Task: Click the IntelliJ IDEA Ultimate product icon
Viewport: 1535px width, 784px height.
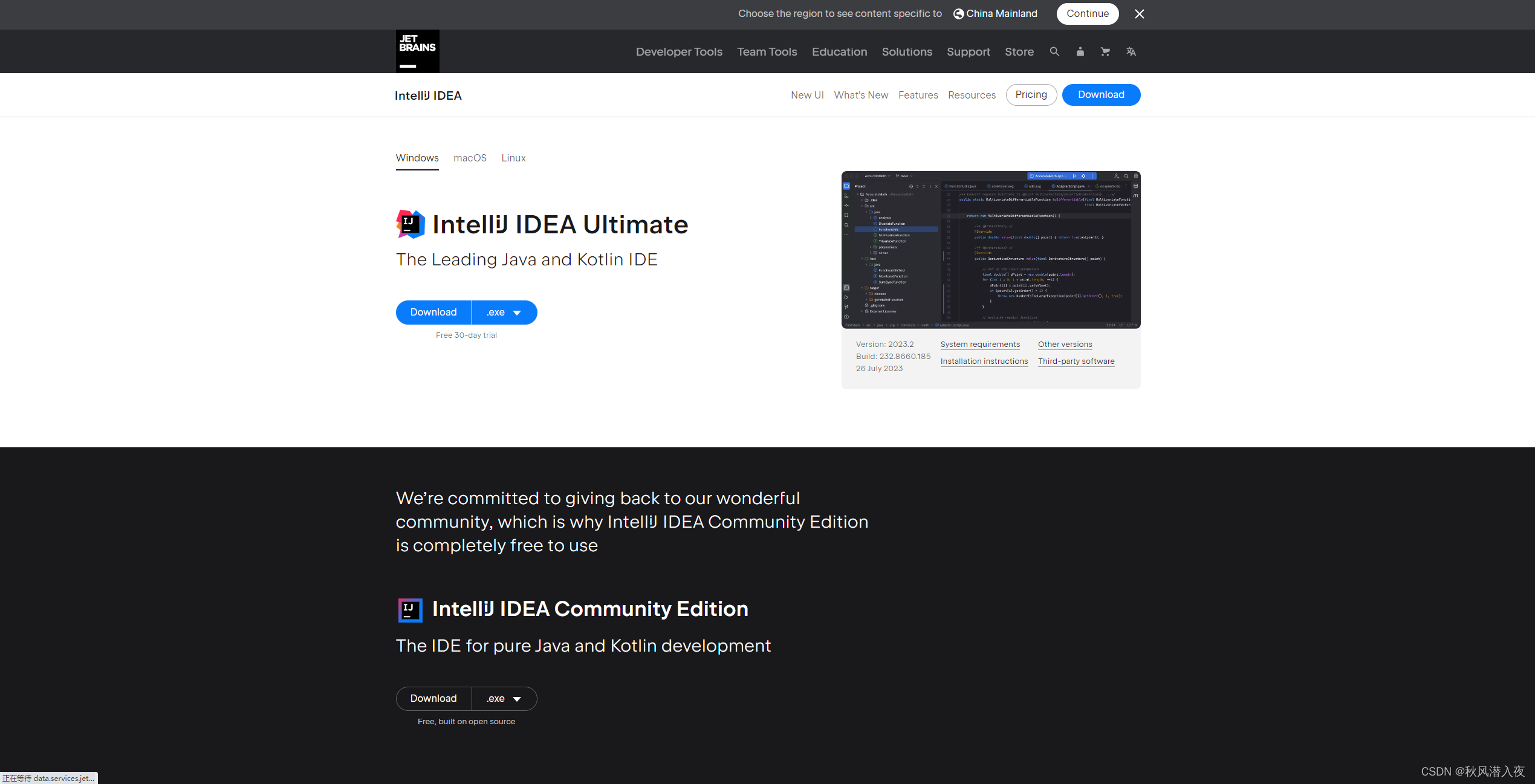Action: pyautogui.click(x=409, y=224)
